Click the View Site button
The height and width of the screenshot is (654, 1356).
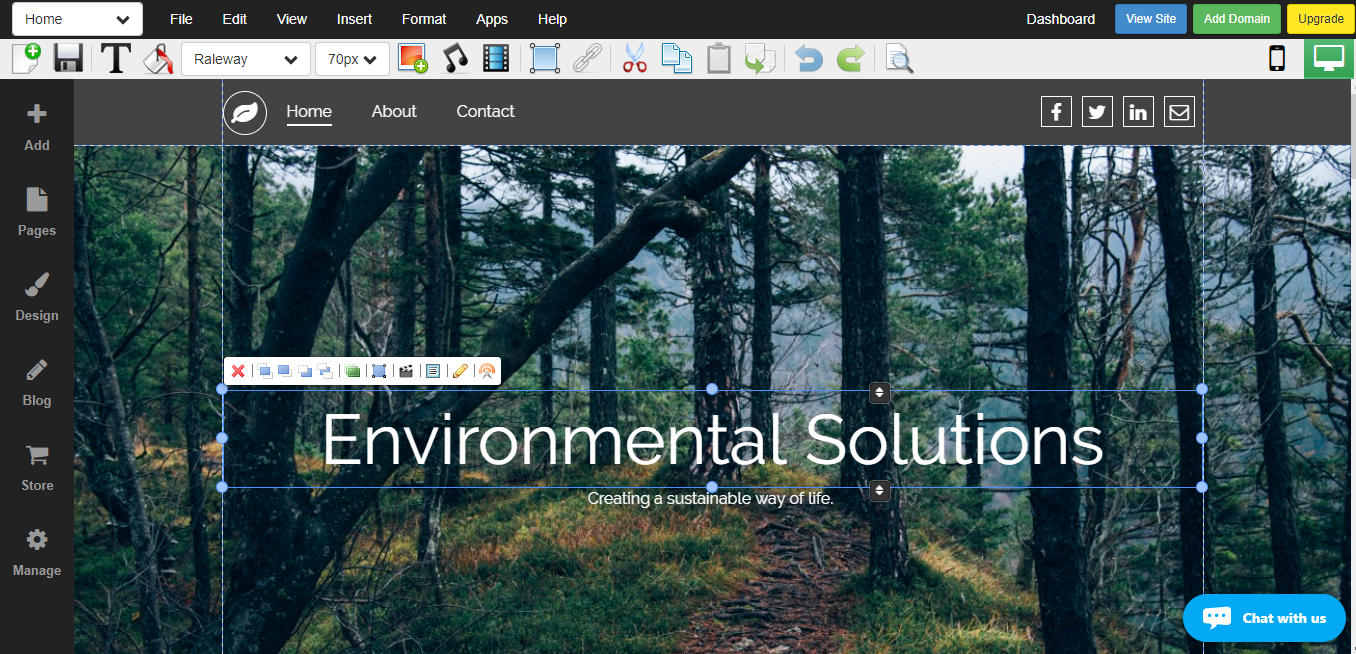1151,19
